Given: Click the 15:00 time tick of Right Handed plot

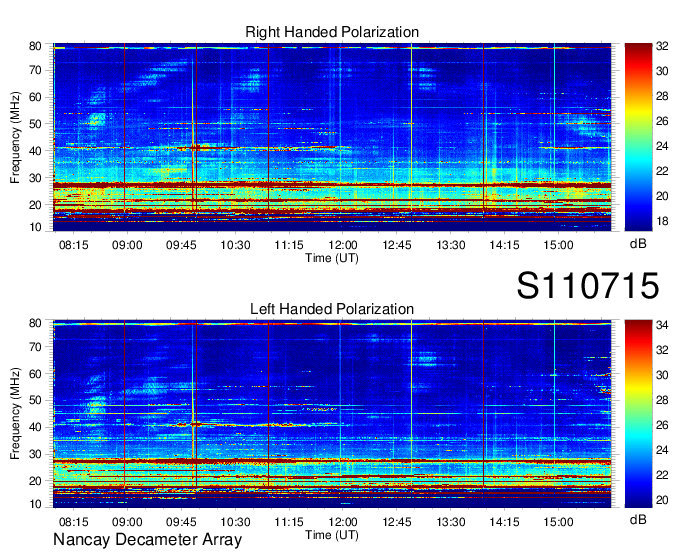Looking at the screenshot, I should (x=558, y=245).
